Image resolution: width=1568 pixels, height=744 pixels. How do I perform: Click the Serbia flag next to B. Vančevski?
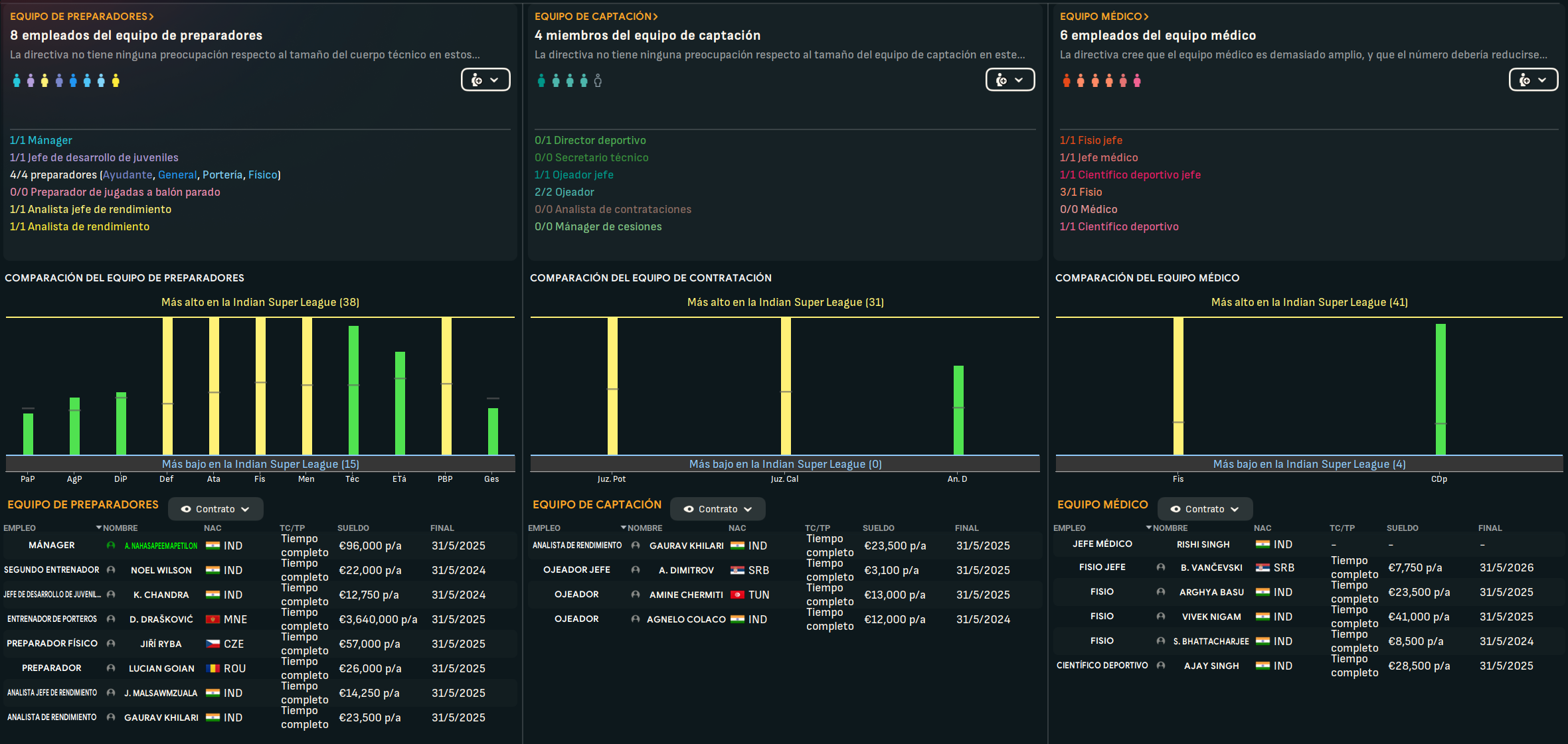(1263, 567)
